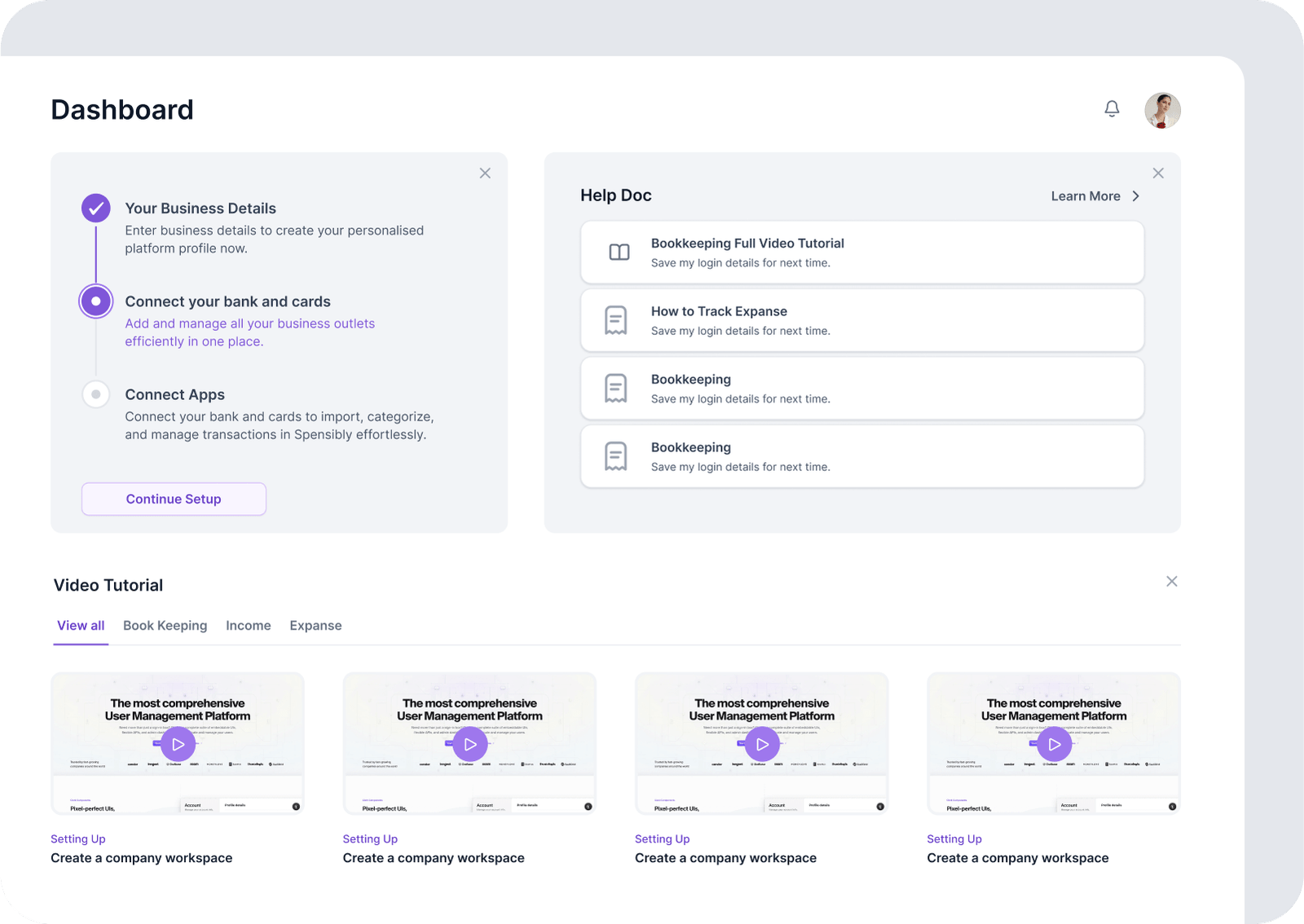Switch to the Book Keeping tab
1304x924 pixels.
(x=165, y=626)
